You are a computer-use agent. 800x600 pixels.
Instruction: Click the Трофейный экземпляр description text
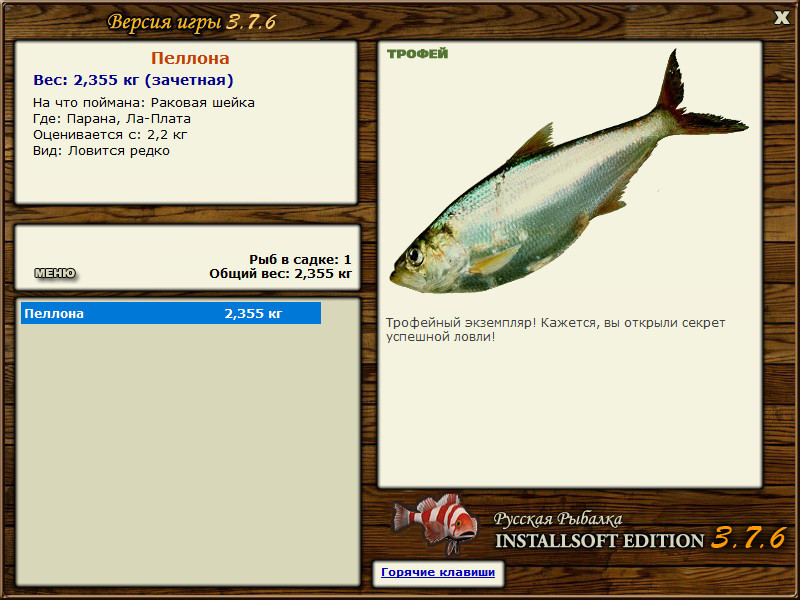pyautogui.click(x=555, y=330)
